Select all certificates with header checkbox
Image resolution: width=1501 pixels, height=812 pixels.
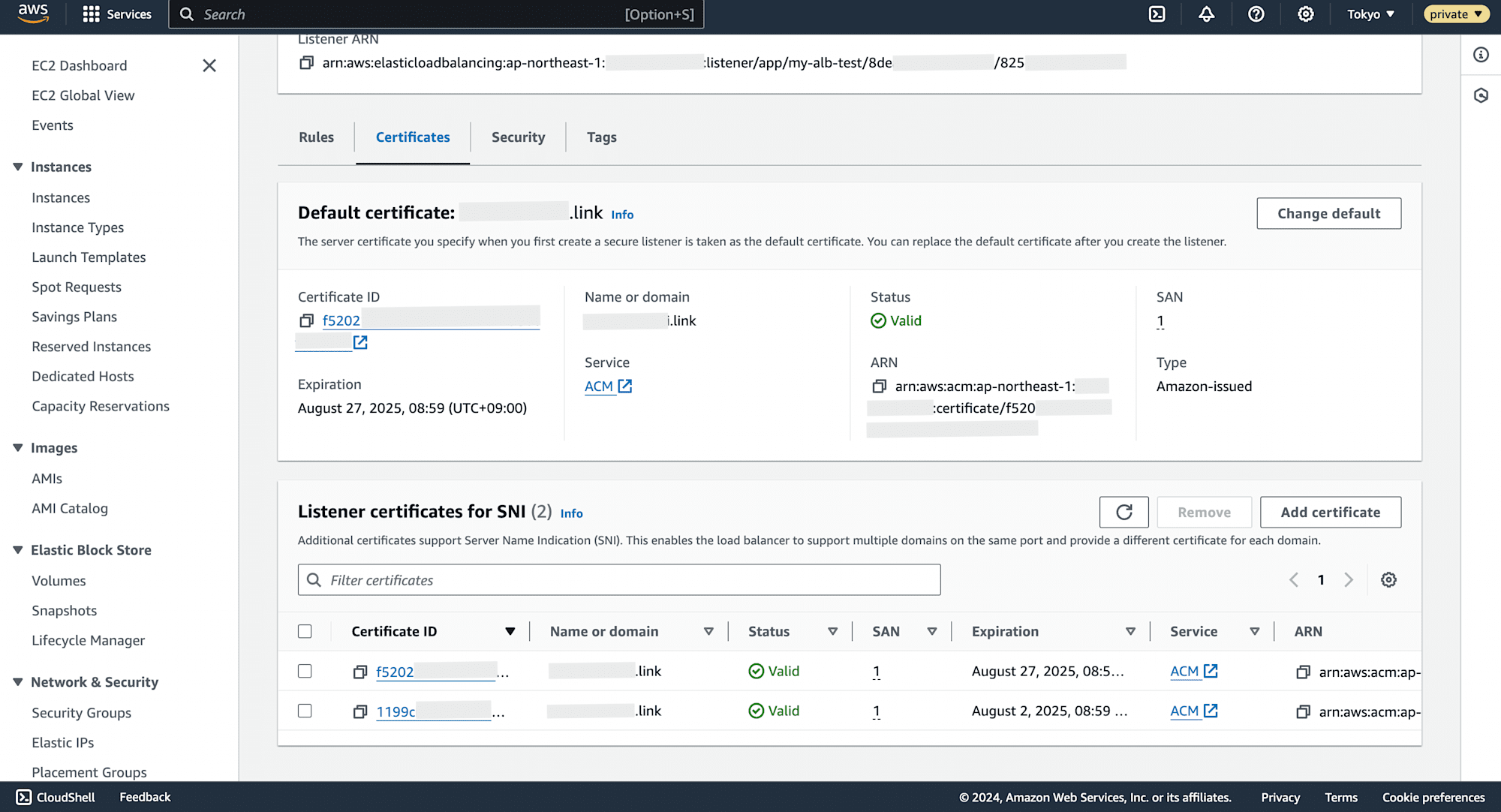click(x=305, y=631)
